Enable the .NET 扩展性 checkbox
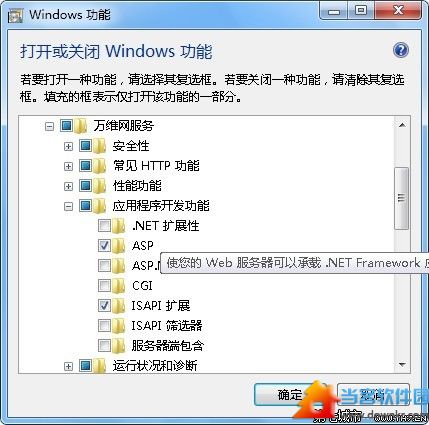429x425 pixels. tap(104, 226)
